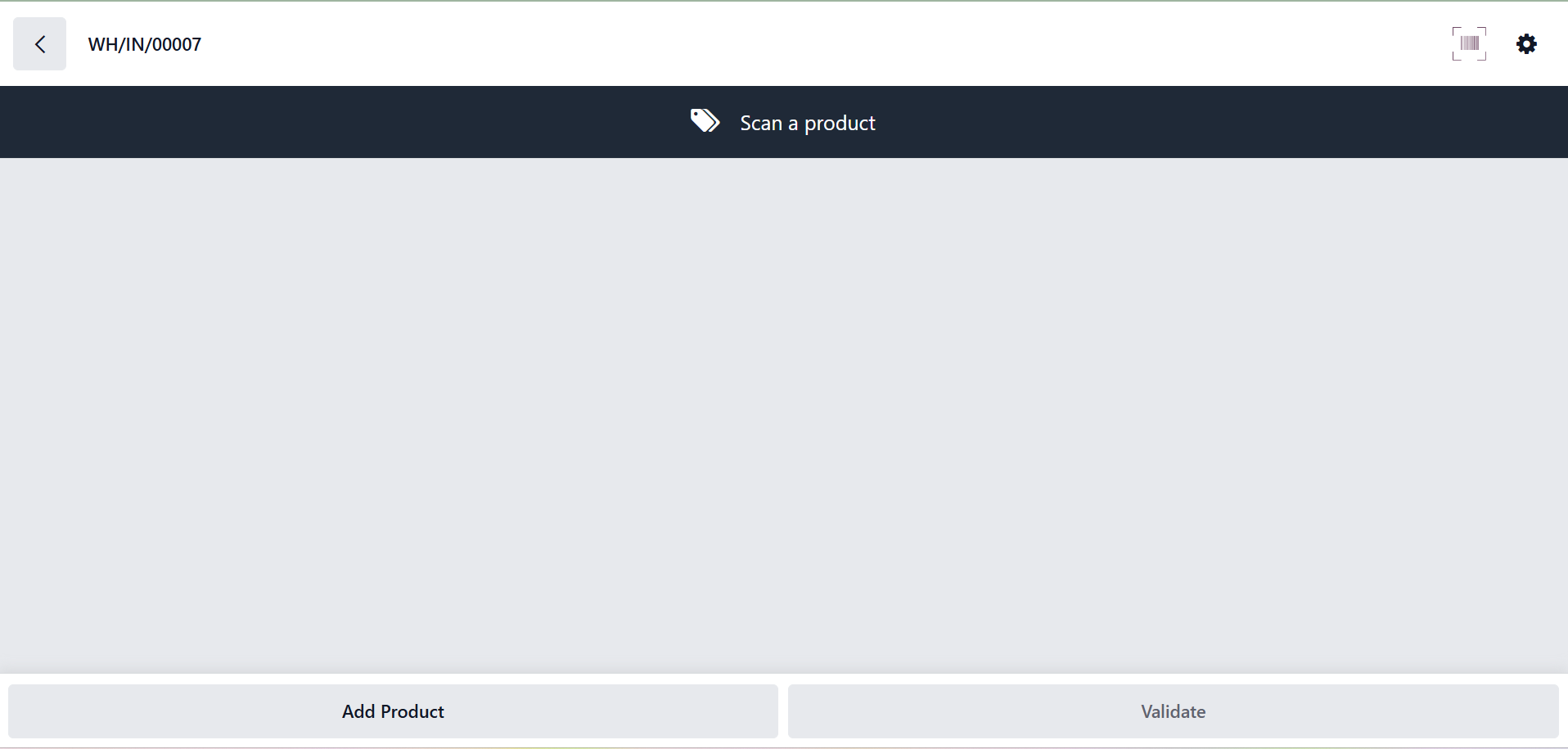Screen dimensions: 1568x749
Task: Validate the WH/IN/00007 receipt
Action: [x=1173, y=711]
